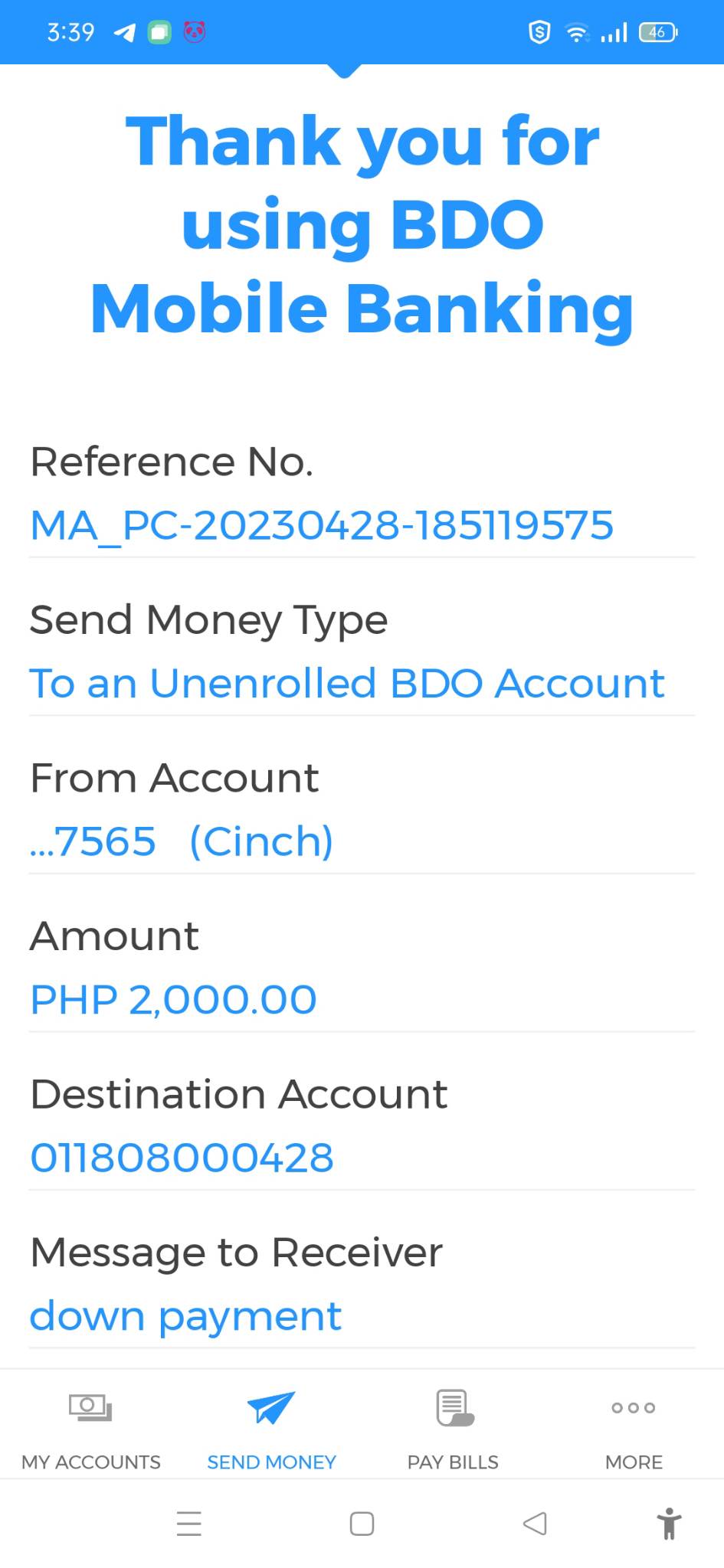Screen dimensions: 724x1568
Task: Tap the accessibility figure icon
Action: pyautogui.click(x=669, y=1524)
